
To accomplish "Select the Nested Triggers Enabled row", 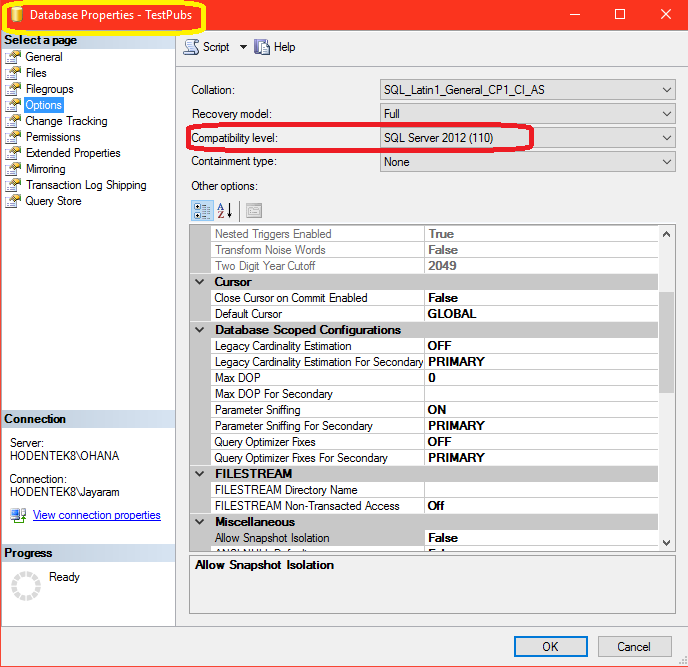I will (x=434, y=234).
